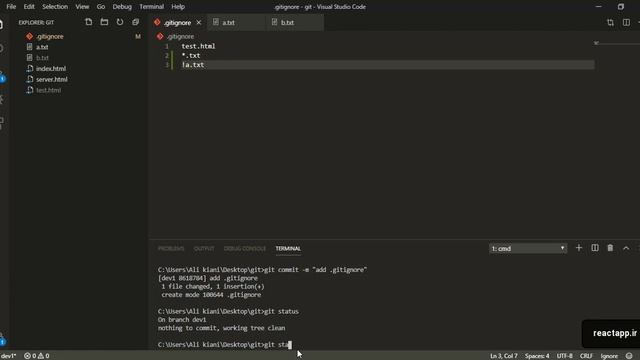640x360 pixels.
Task: Click the editor minimap
Action: (x=616, y=43)
